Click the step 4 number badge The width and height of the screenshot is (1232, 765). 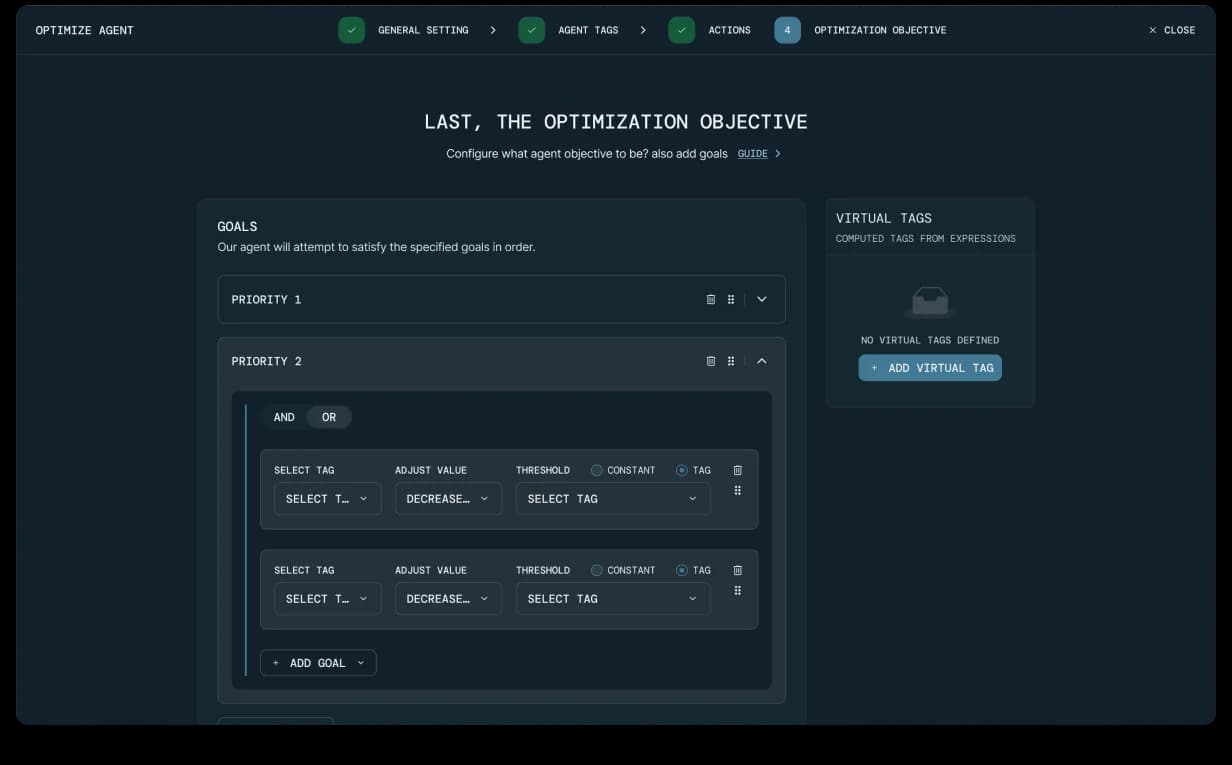pyautogui.click(x=787, y=30)
